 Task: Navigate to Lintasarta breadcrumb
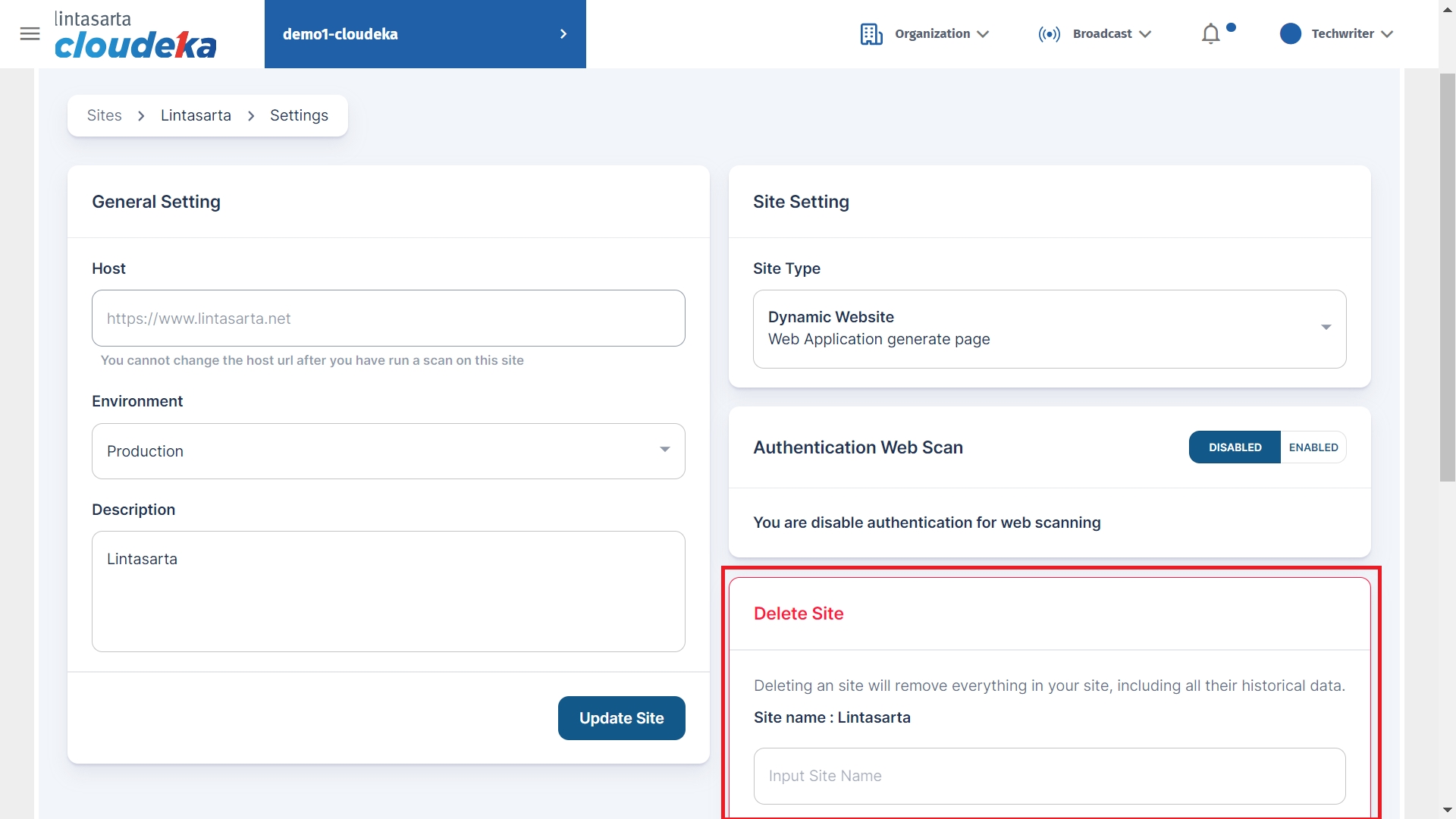(196, 116)
